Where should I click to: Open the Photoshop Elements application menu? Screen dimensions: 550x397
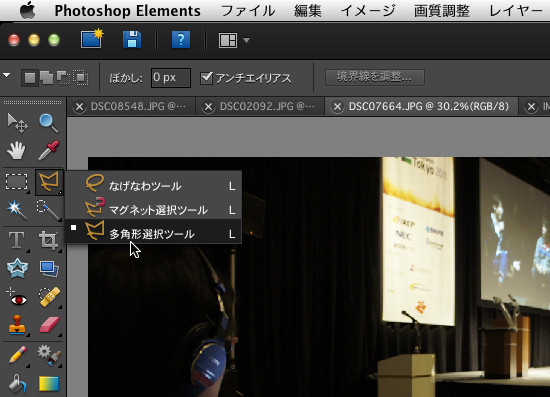tap(128, 11)
